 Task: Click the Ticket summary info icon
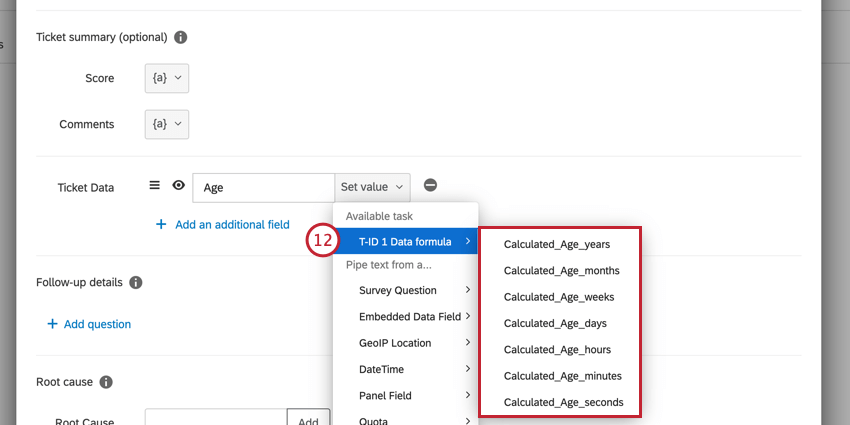coord(181,37)
